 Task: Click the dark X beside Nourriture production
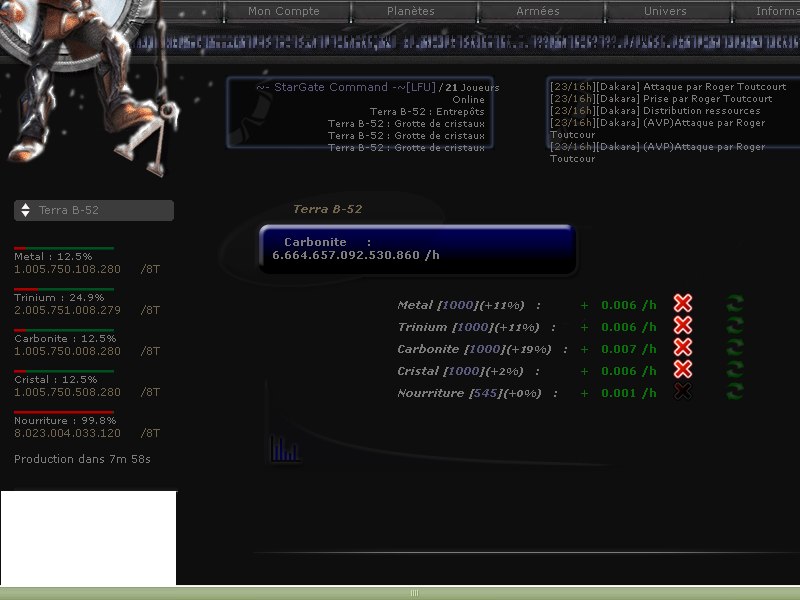(683, 392)
